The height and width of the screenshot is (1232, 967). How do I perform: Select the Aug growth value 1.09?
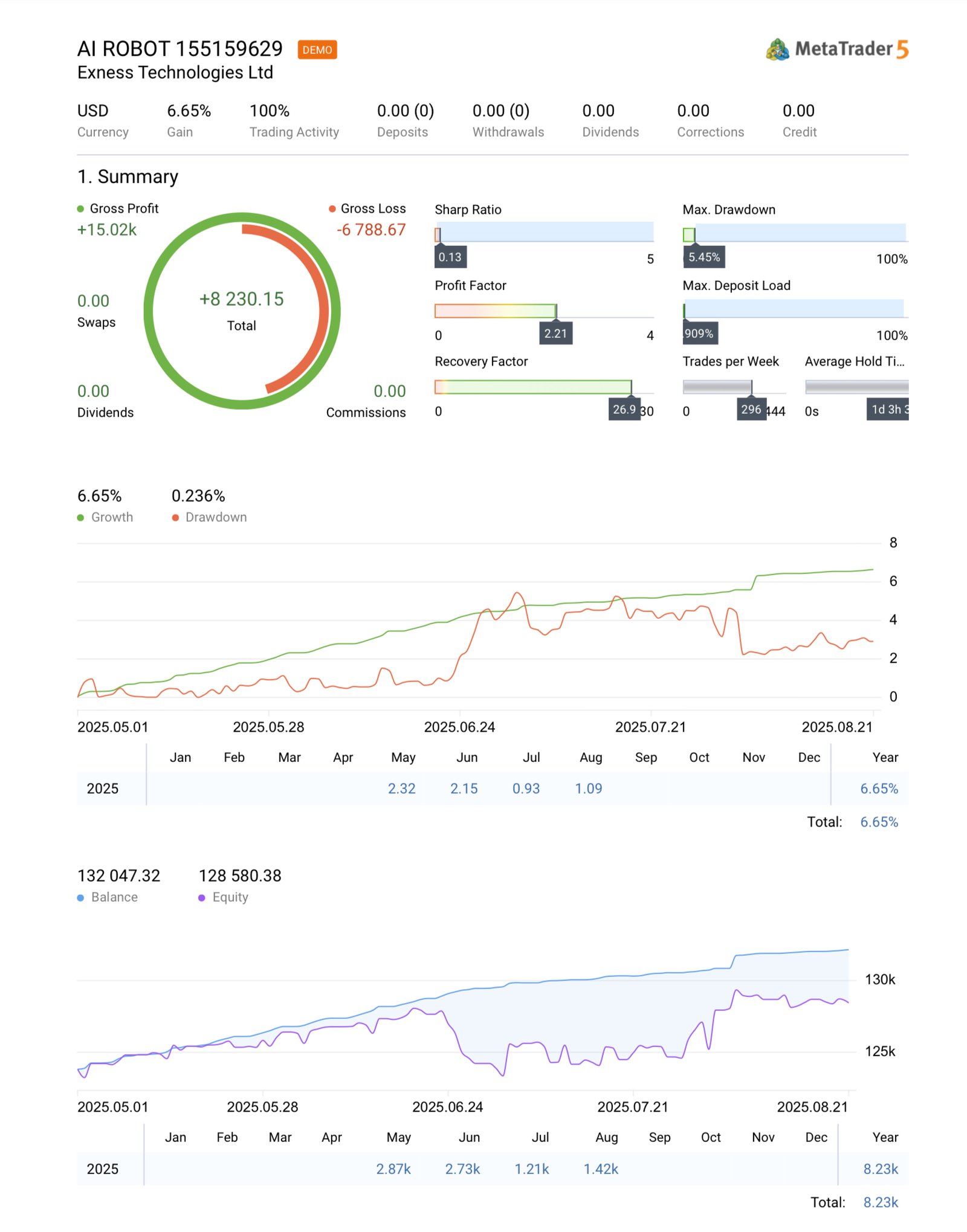[x=588, y=789]
